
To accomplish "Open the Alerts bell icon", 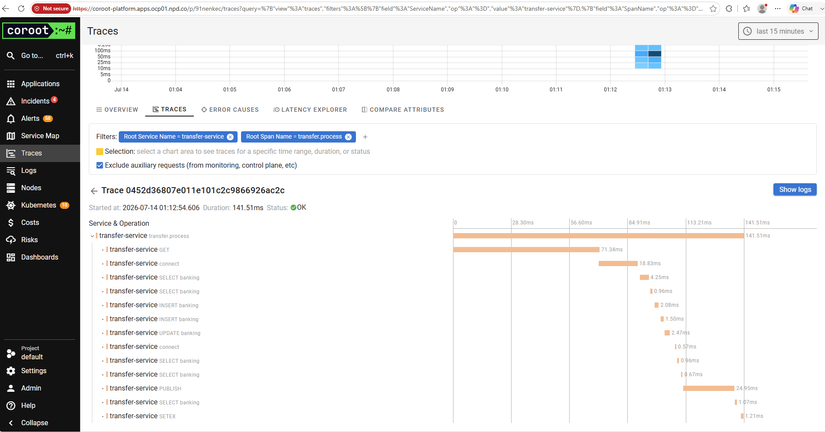I will tap(11, 118).
